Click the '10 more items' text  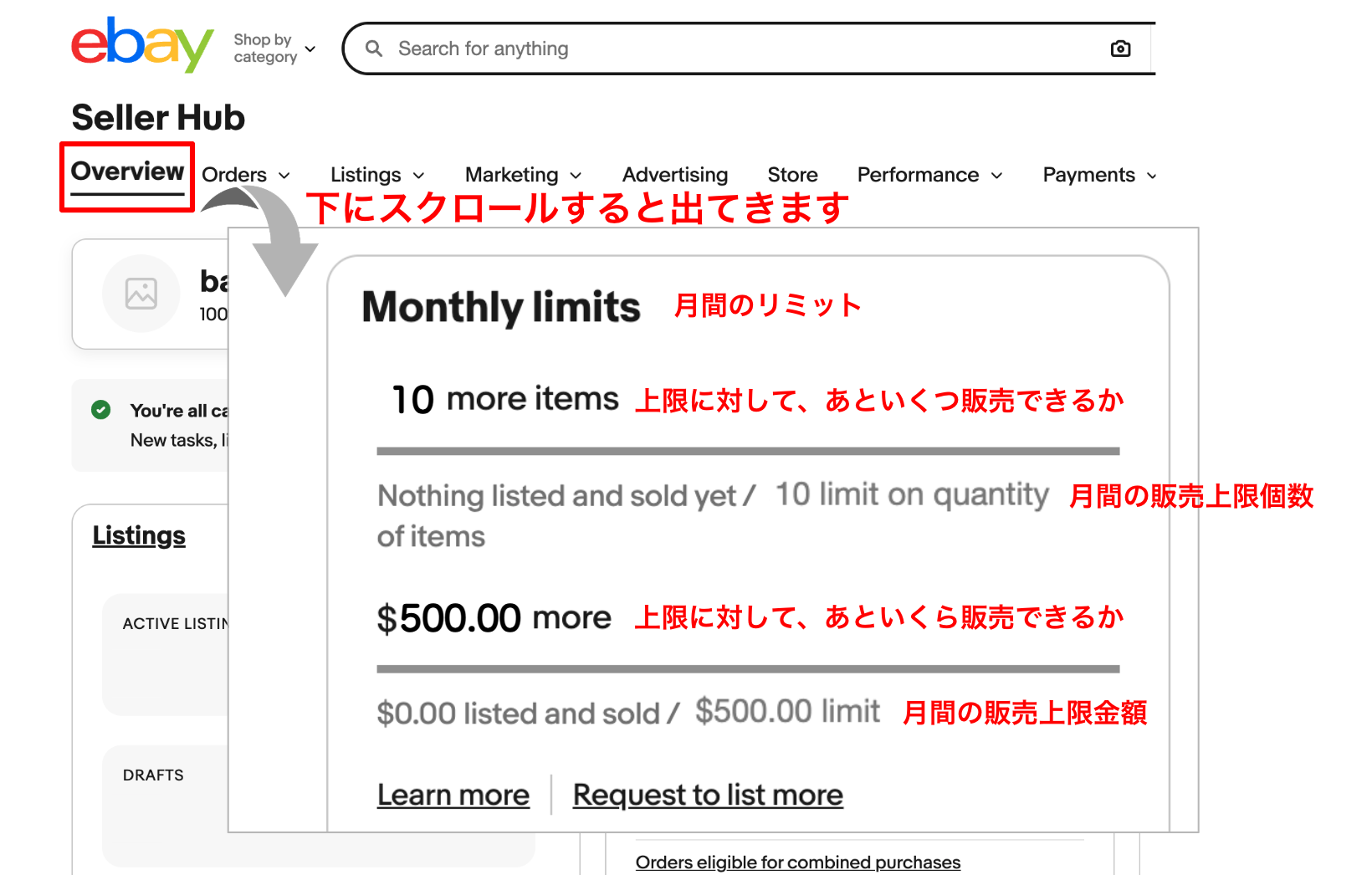pyautogui.click(x=505, y=399)
